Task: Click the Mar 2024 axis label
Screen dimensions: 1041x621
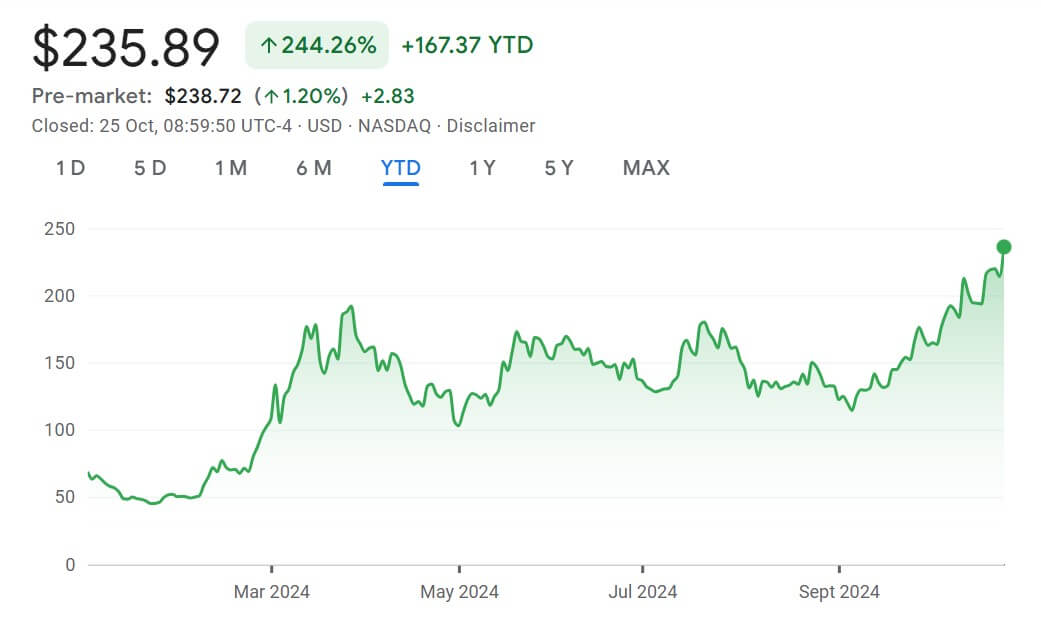Action: coord(272,592)
